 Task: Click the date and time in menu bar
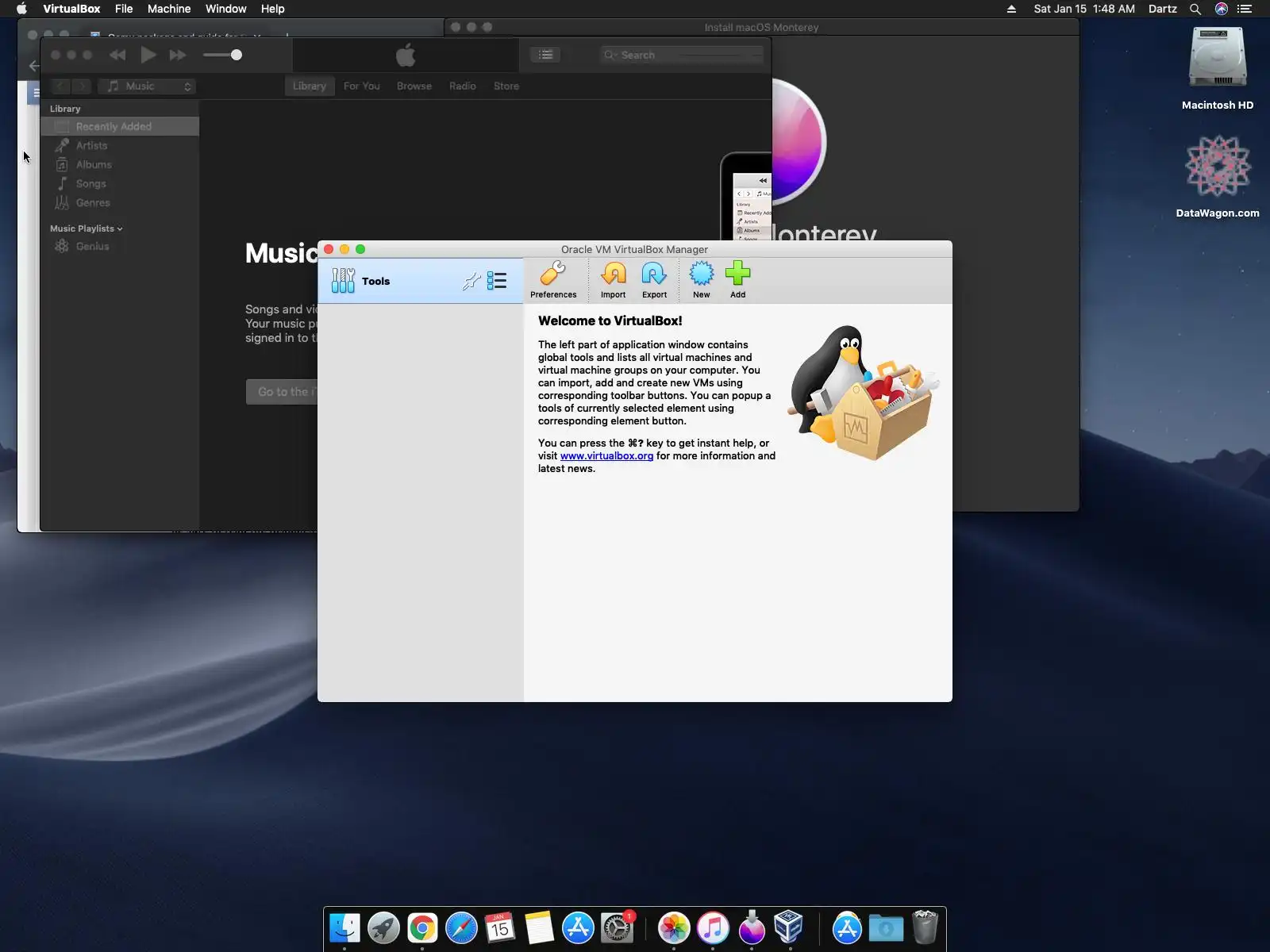click(1084, 9)
